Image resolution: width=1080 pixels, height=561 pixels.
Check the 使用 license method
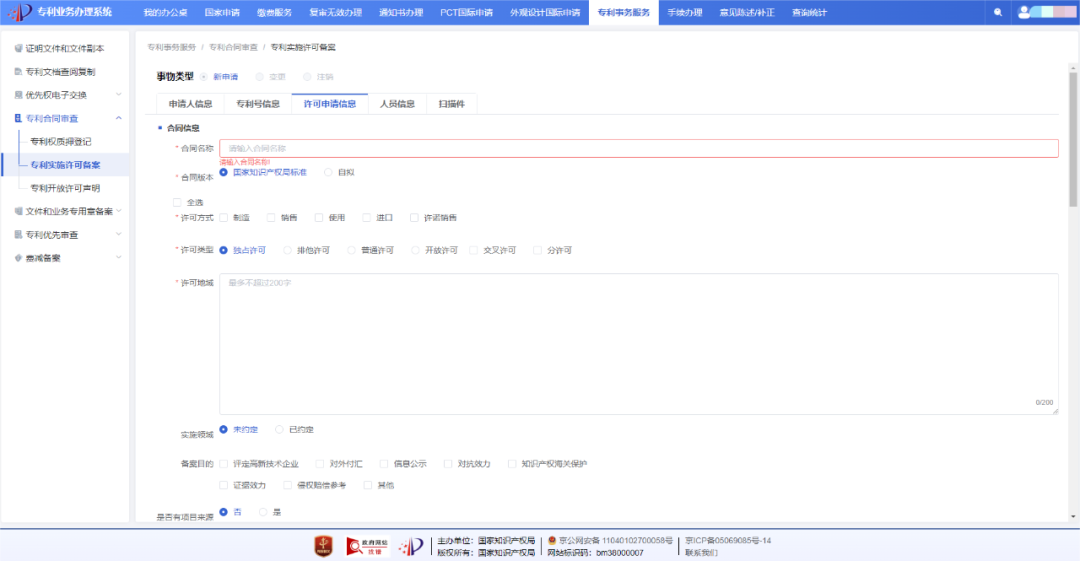[319, 218]
